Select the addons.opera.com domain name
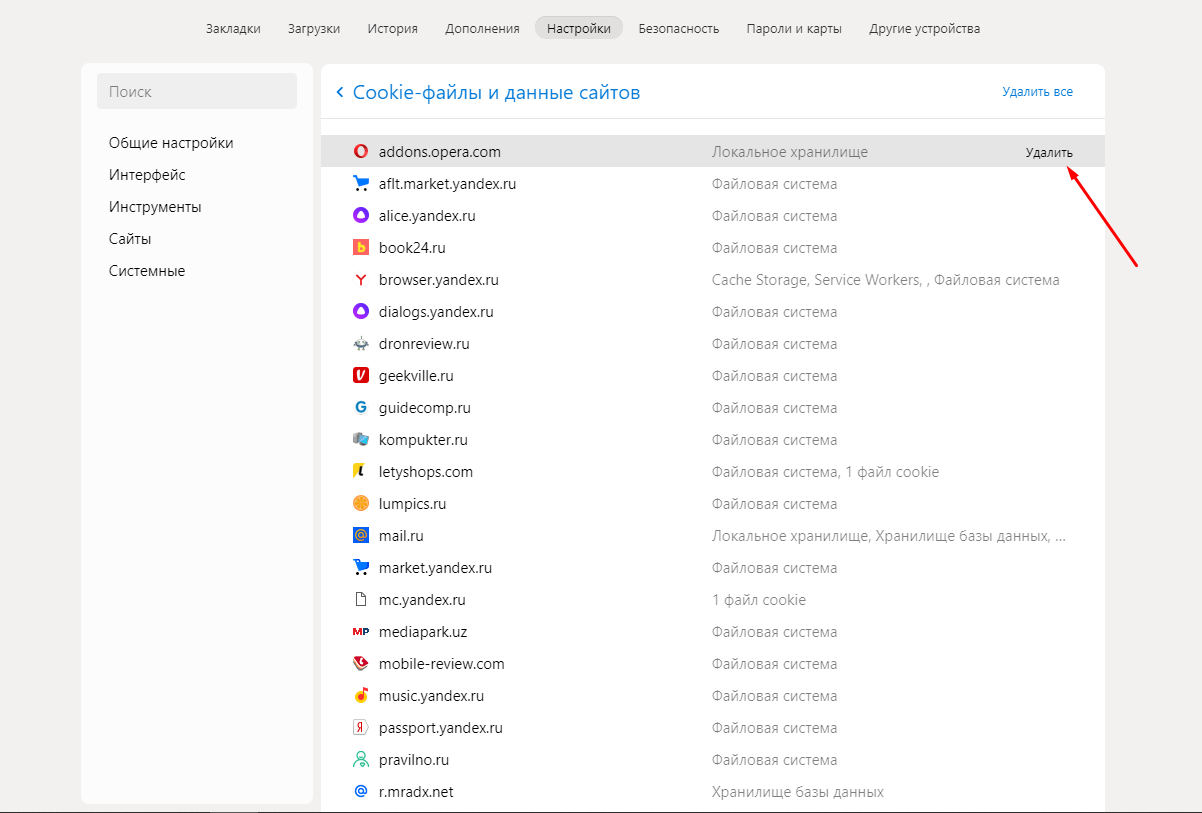 440,152
